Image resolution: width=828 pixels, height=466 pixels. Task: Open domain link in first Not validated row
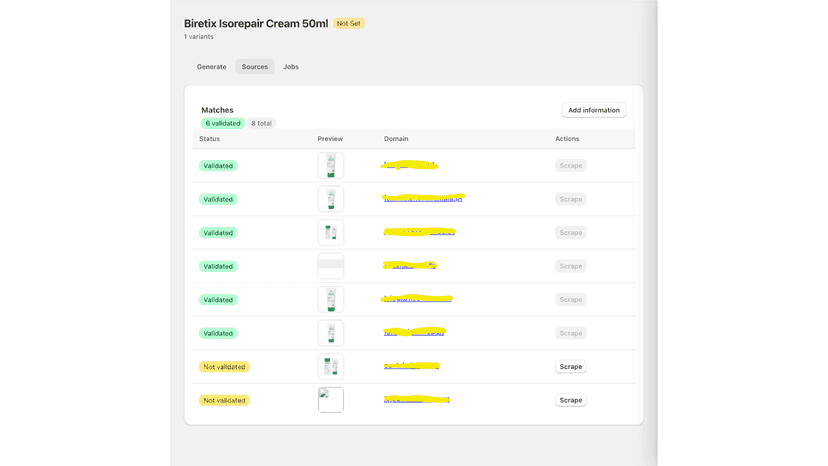411,366
